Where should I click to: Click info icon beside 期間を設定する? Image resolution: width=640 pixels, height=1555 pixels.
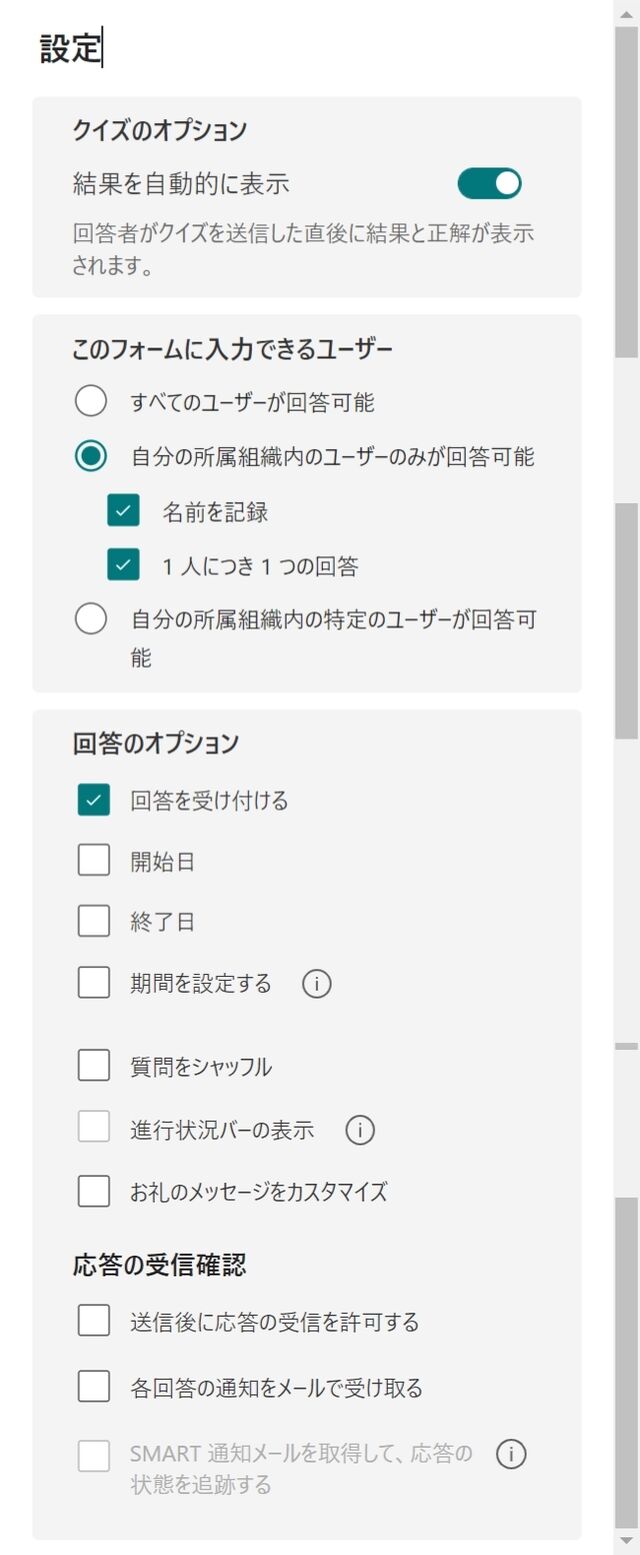tap(317, 984)
